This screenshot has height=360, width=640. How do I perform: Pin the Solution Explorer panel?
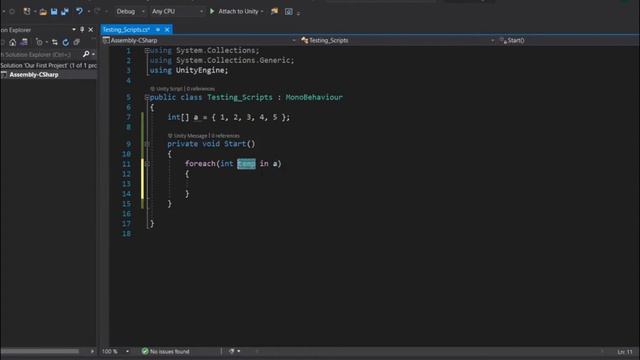82,29
